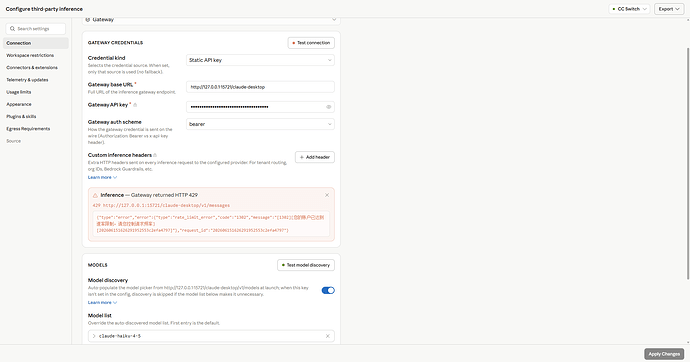Click lock icon beside Custom inference headers
This screenshot has width=690, height=362.
coord(155,155)
